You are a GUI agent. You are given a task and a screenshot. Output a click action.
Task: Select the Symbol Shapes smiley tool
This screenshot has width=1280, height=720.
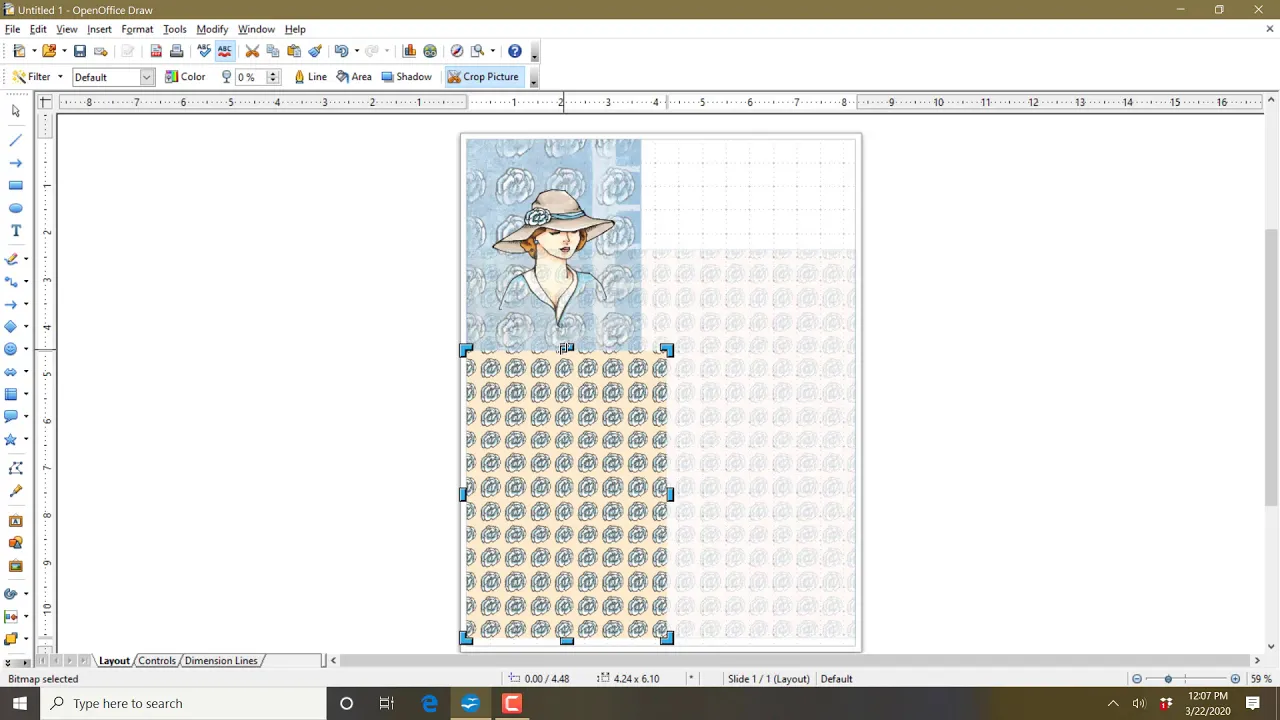(x=12, y=349)
